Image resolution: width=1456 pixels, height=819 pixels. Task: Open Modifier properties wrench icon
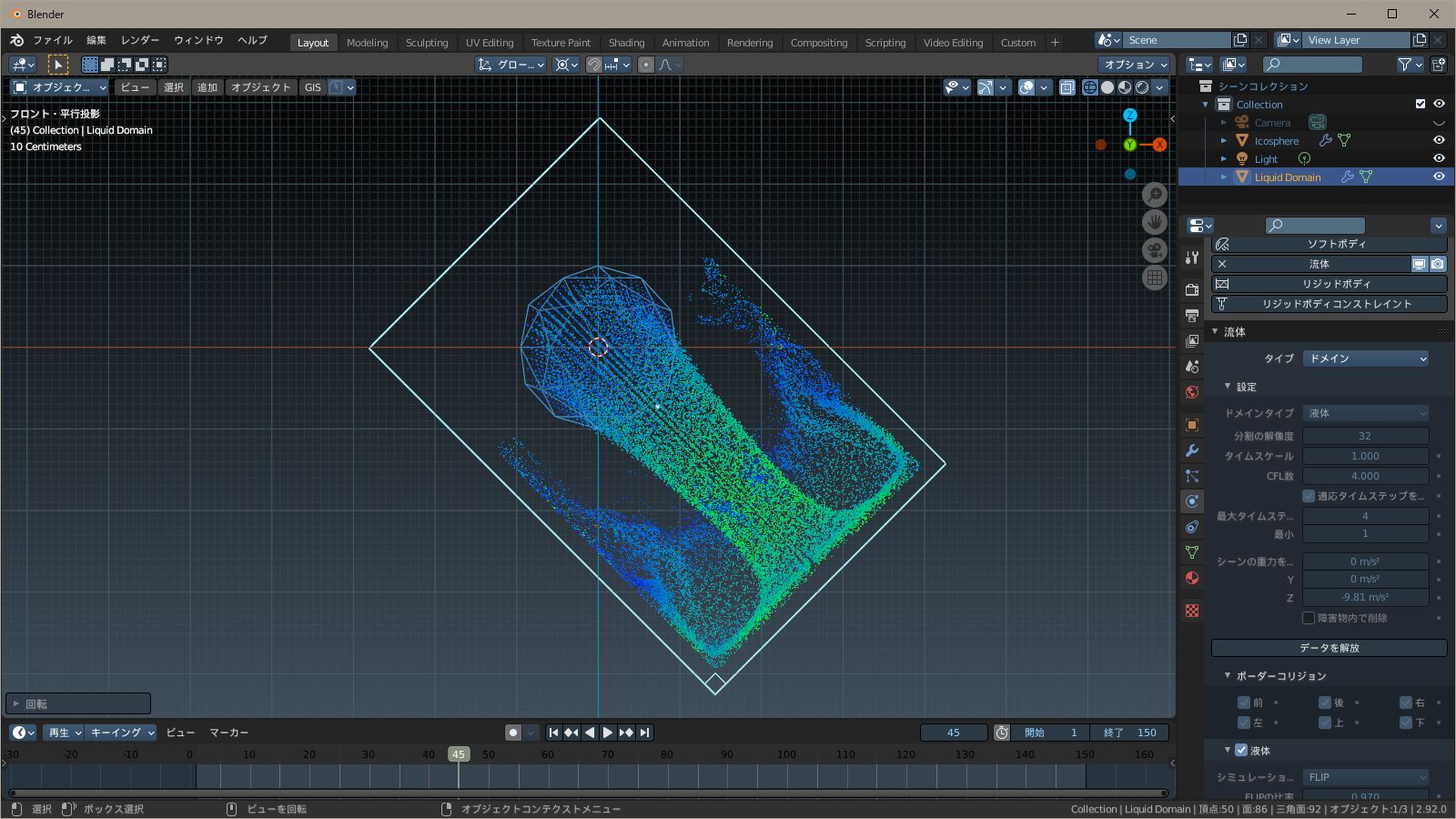(1192, 450)
